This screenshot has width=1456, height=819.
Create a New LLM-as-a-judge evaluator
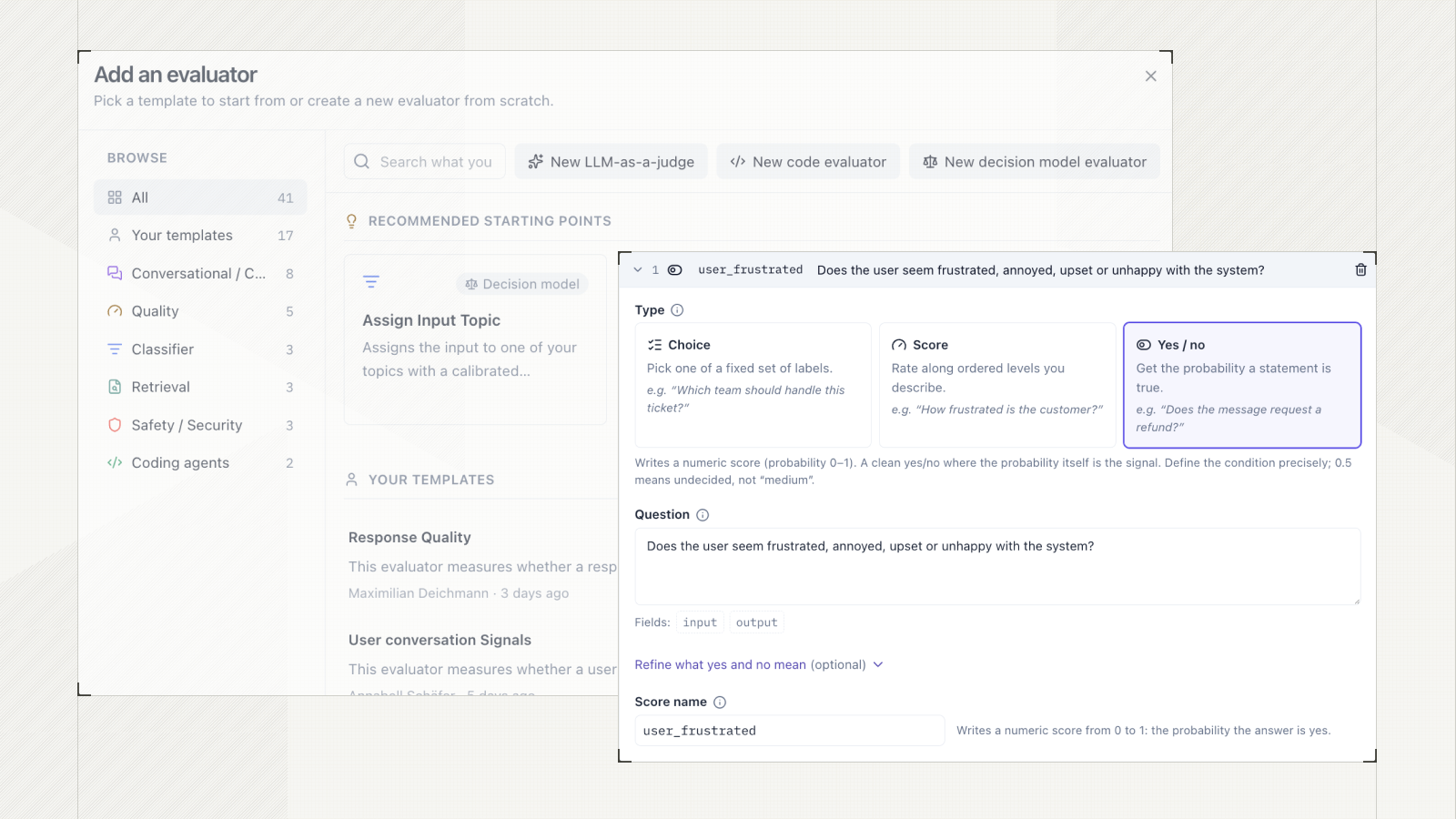pyautogui.click(x=611, y=161)
